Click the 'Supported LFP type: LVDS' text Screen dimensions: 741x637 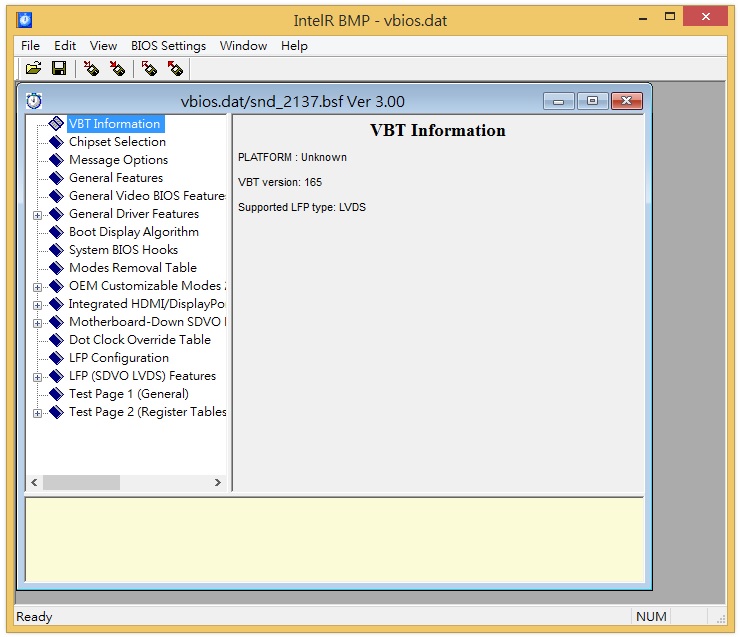tap(302, 207)
